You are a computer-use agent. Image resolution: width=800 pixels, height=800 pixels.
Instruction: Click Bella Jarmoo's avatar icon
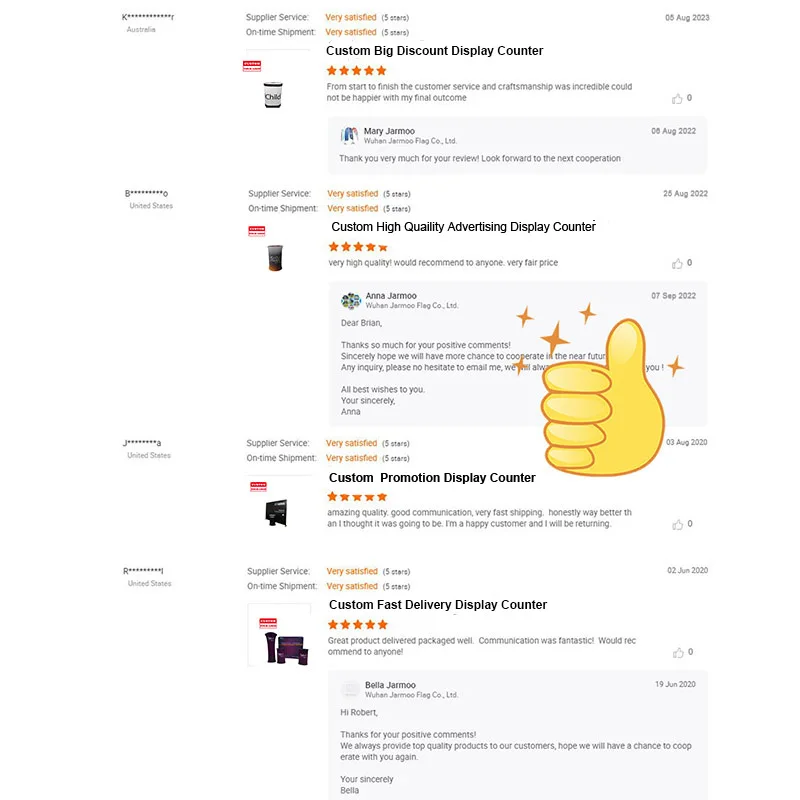[x=351, y=689]
